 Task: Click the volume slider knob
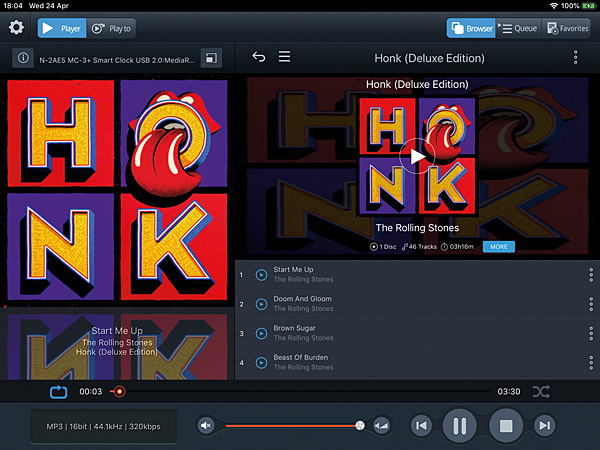tap(360, 426)
